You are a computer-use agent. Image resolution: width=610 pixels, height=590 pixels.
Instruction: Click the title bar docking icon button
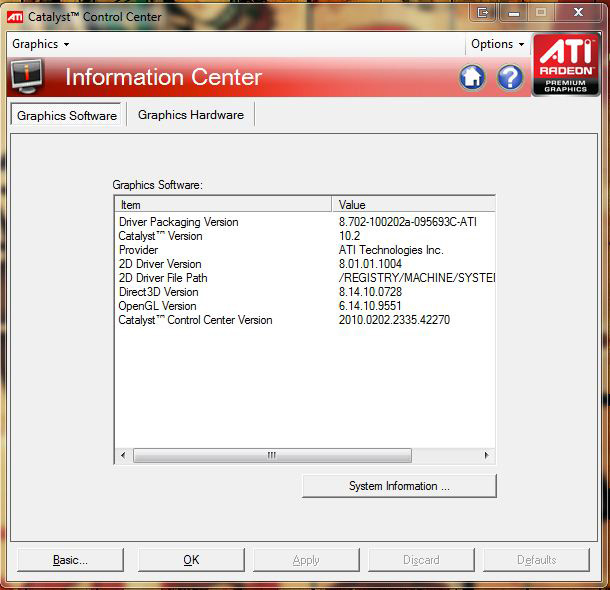pos(482,13)
